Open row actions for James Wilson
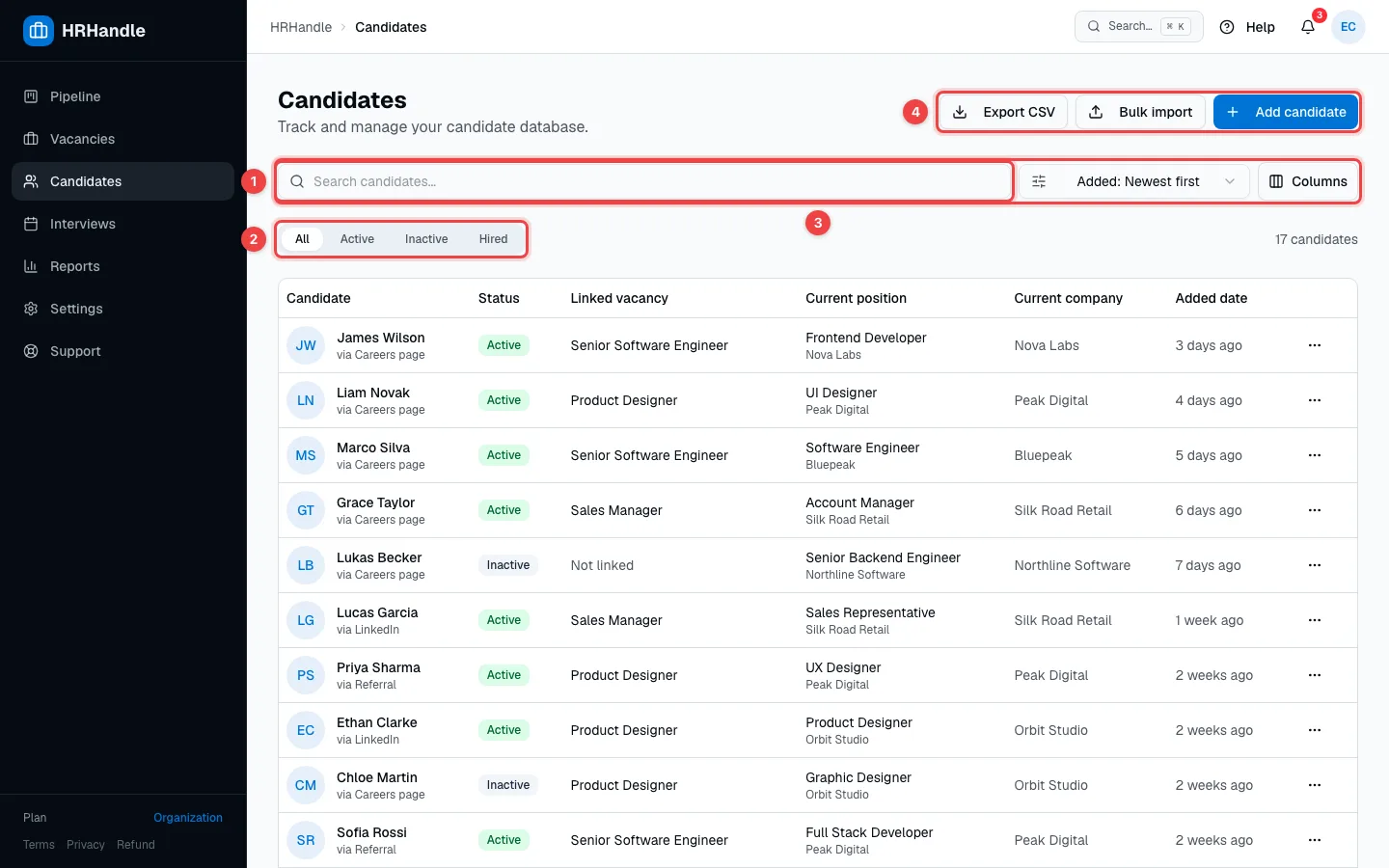This screenshot has width=1389, height=868. [x=1315, y=345]
